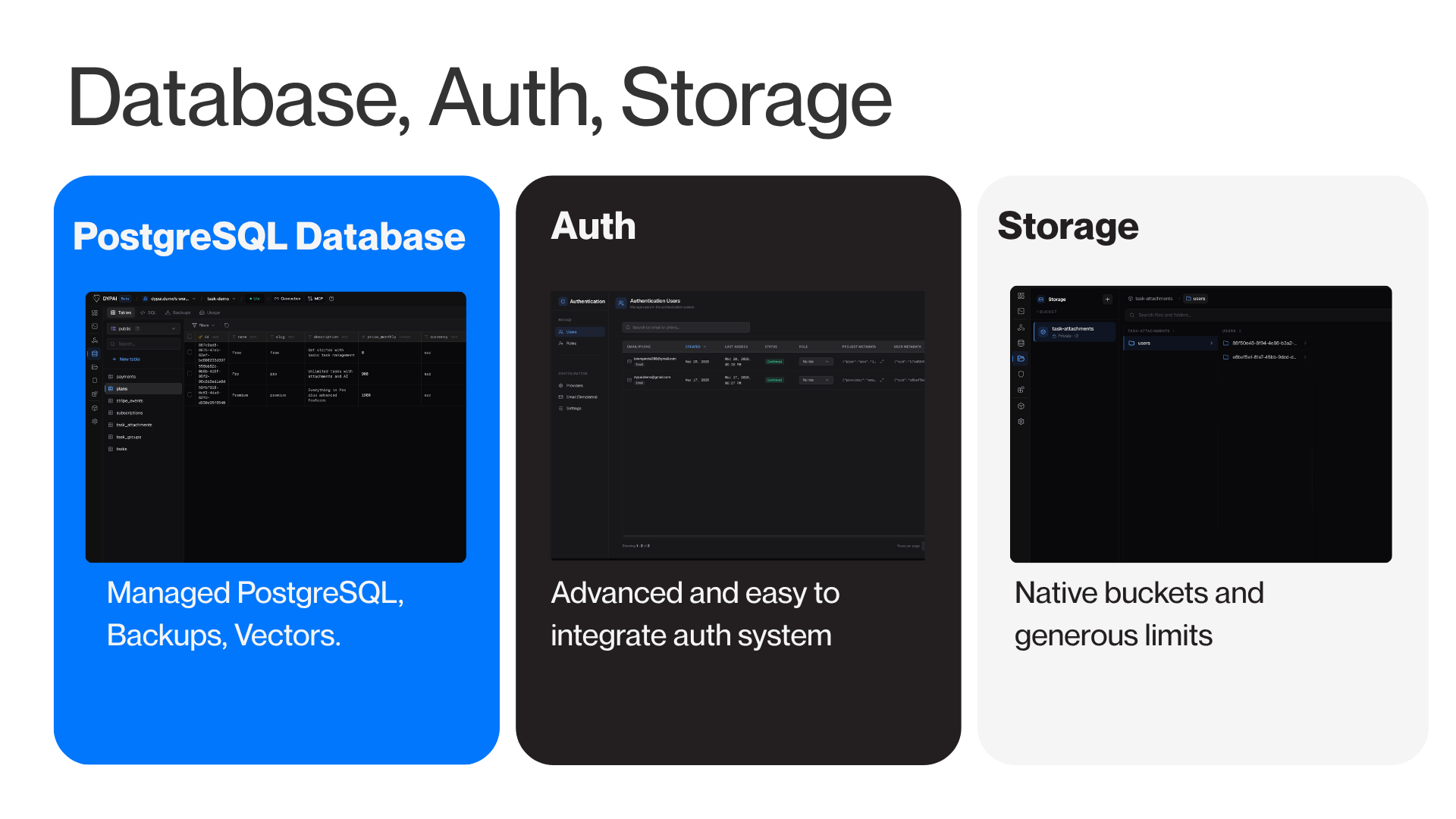Image resolution: width=1456 pixels, height=819 pixels.
Task: Click the Search files and folders field
Action: (1164, 315)
